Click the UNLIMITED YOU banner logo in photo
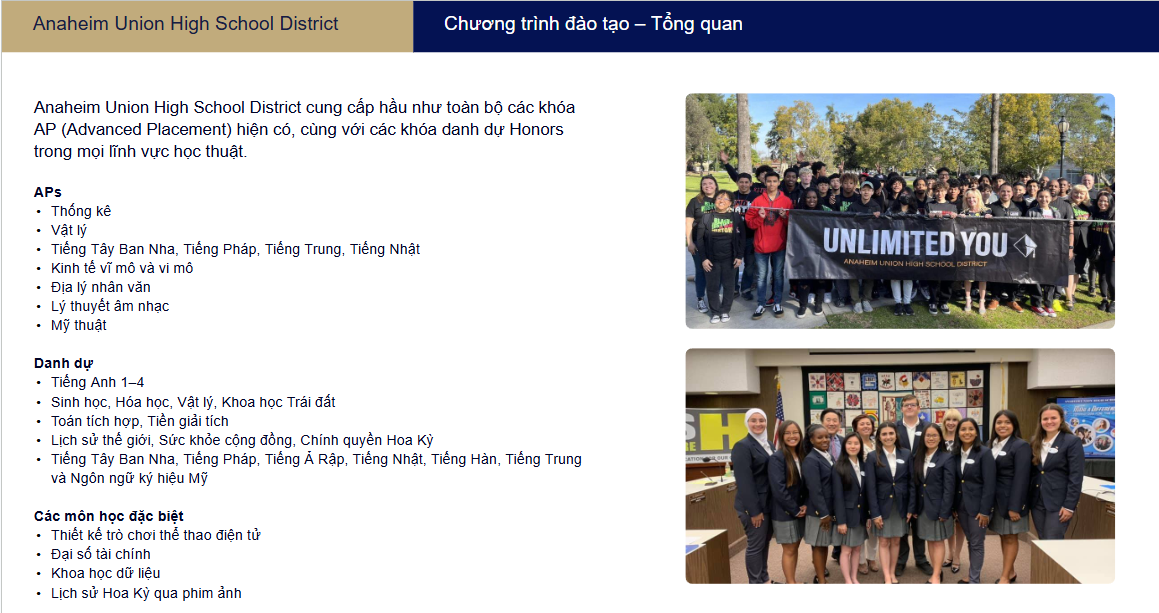The image size is (1159, 613). click(930, 245)
